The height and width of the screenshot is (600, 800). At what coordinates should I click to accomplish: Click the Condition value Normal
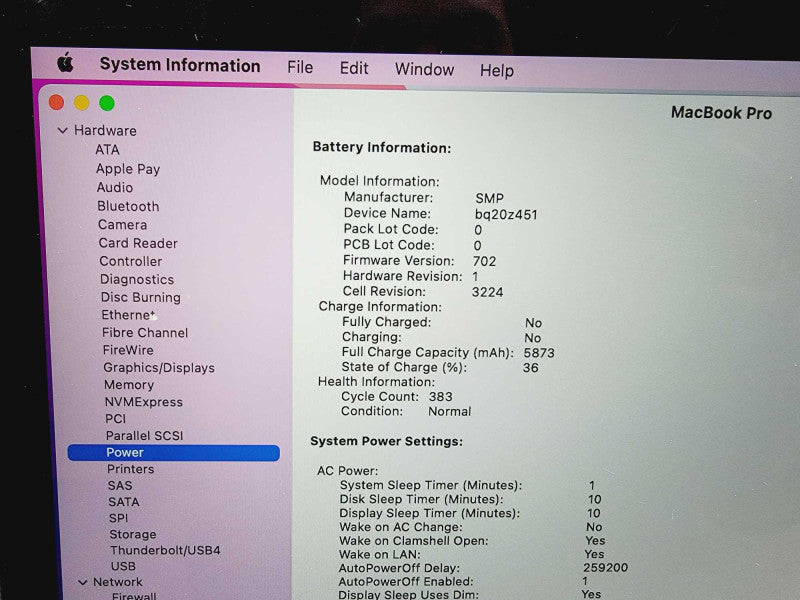click(449, 411)
